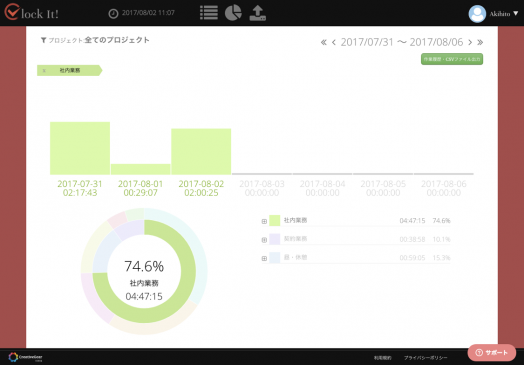Open the task list view icon

point(209,13)
